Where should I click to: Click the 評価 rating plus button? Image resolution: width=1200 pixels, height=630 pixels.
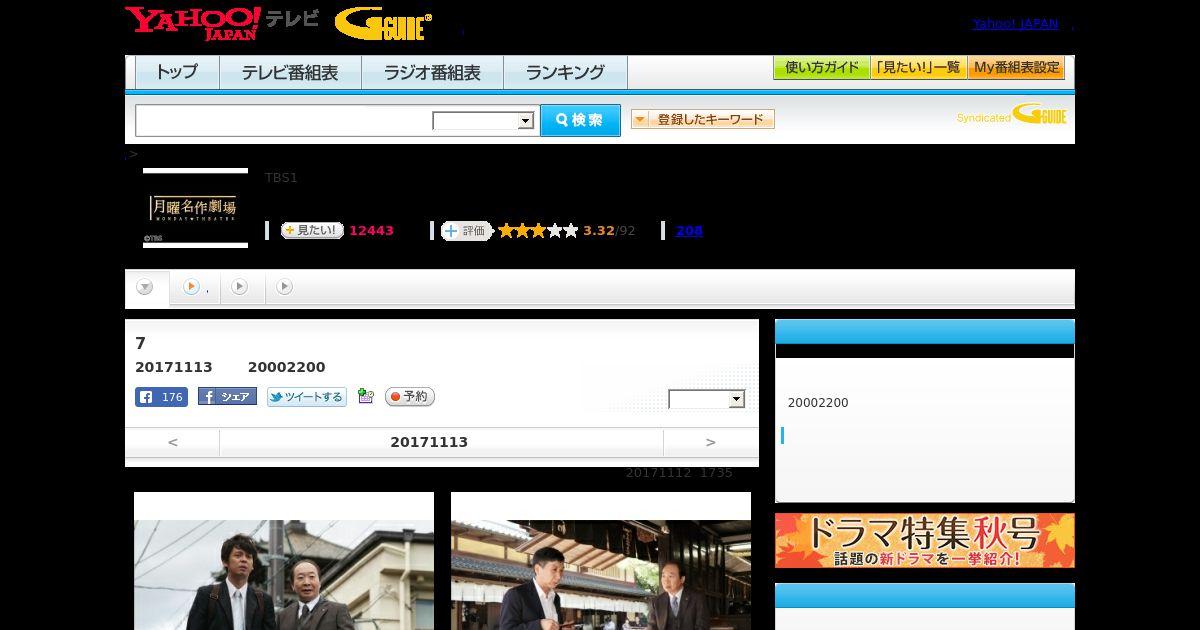pyautogui.click(x=467, y=231)
